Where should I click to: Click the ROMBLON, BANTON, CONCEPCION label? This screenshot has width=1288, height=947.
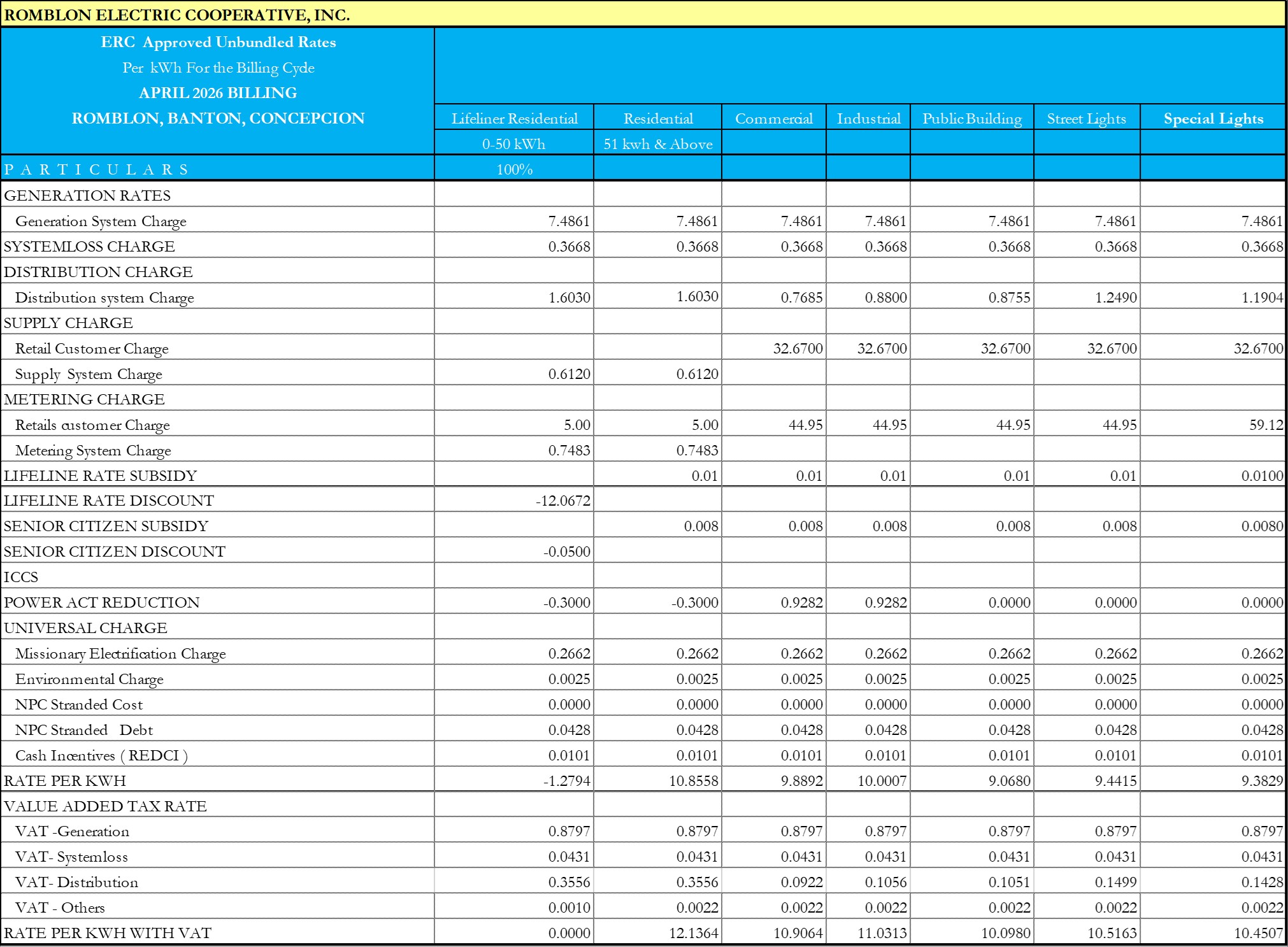click(x=218, y=118)
